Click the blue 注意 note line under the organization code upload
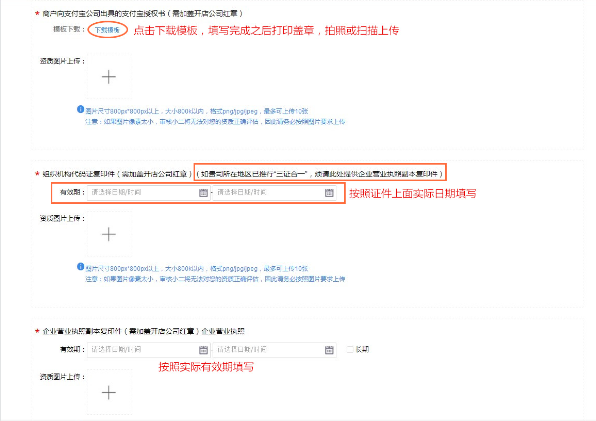The image size is (596, 421). click(x=215, y=279)
